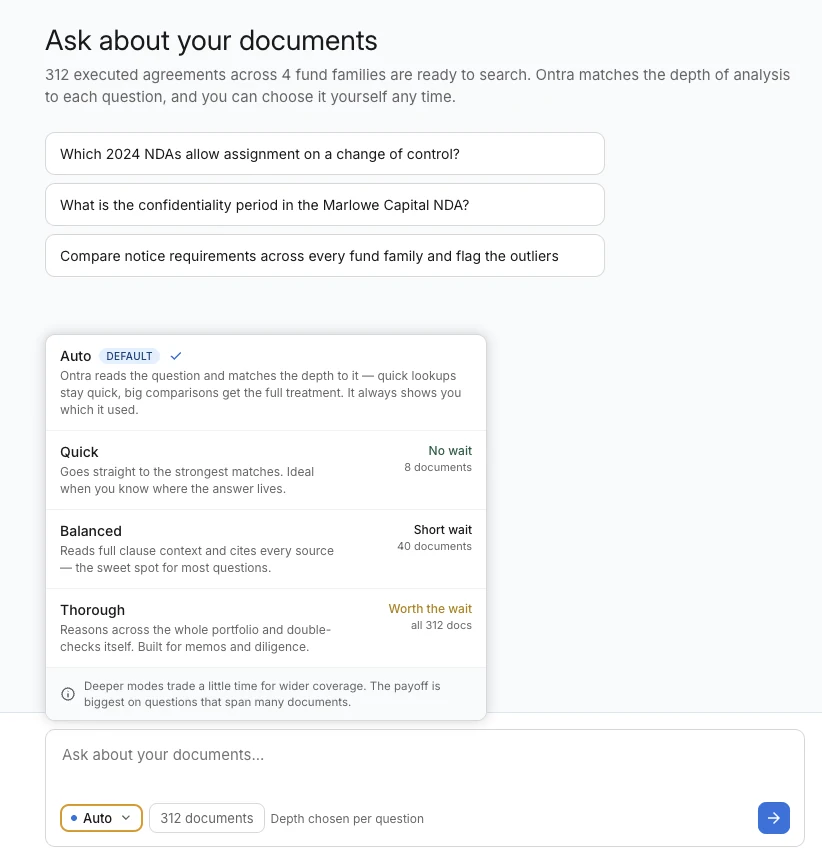Pick suggestion about 2024 NDAs change of control
The width and height of the screenshot is (822, 862).
coord(325,154)
